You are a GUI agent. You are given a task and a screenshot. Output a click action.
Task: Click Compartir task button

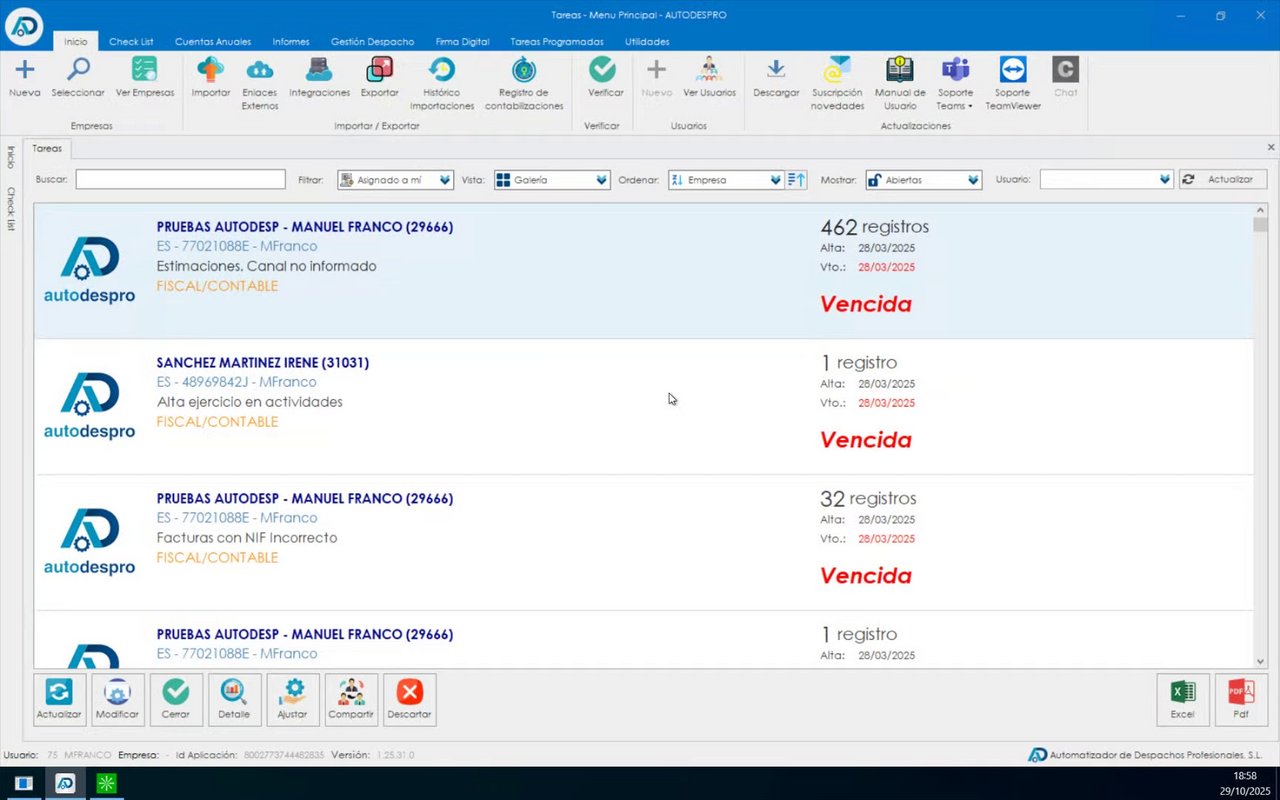point(351,699)
